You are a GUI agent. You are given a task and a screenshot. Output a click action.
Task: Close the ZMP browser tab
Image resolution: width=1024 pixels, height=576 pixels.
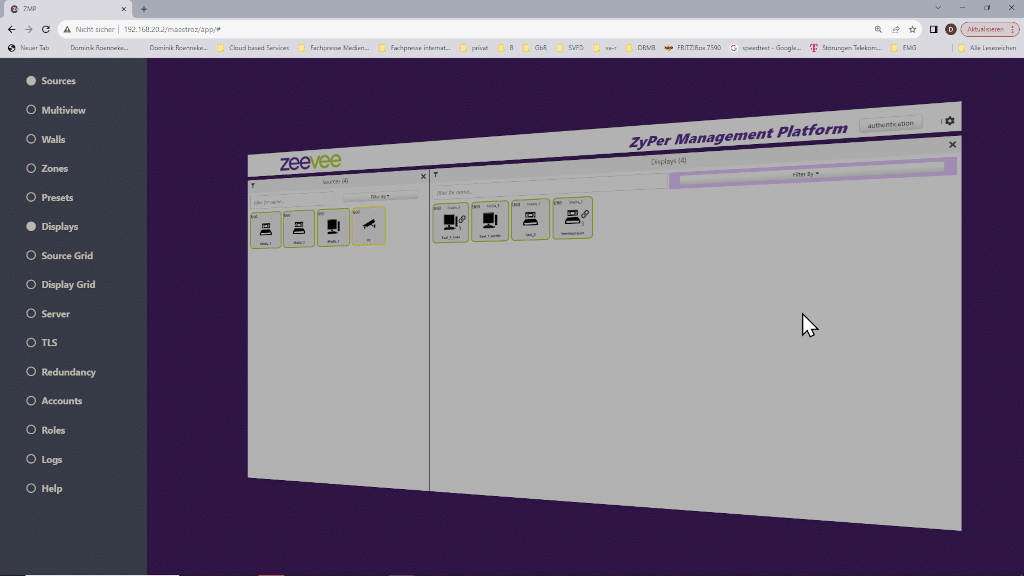[123, 9]
